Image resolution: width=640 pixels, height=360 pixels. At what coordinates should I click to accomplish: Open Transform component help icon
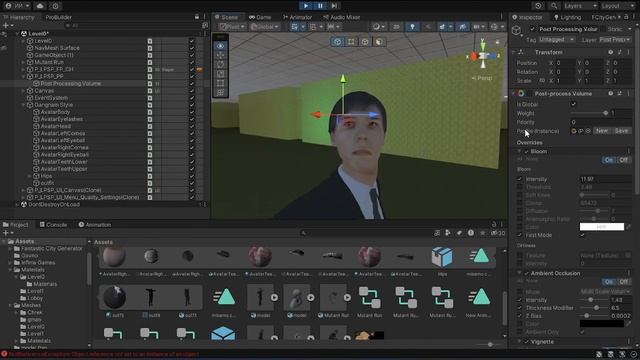point(611,52)
